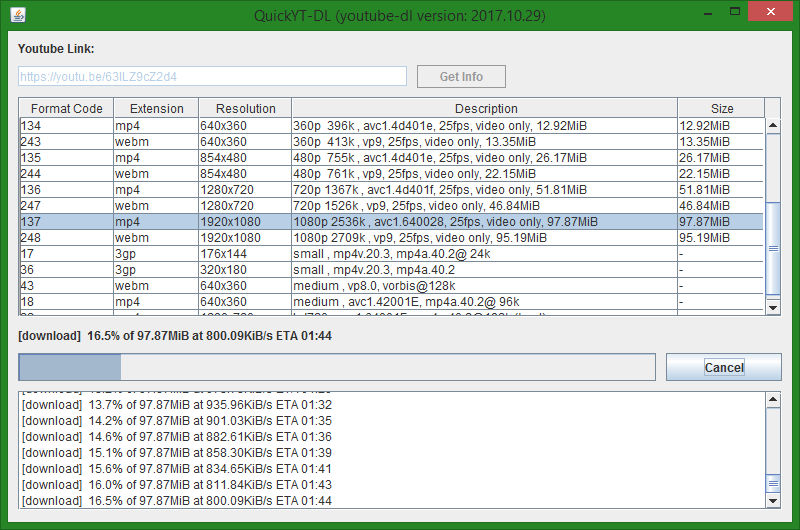Click the Size column header
Image resolution: width=800 pixels, height=530 pixels.
(x=721, y=108)
